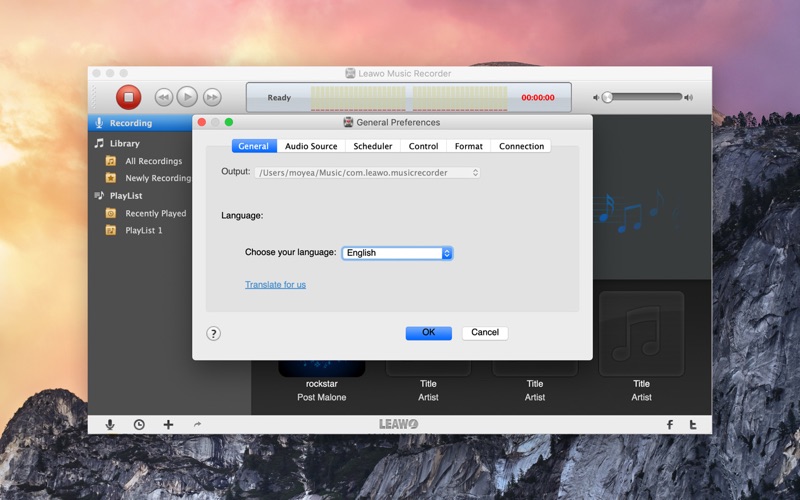Open the Connection tab
The height and width of the screenshot is (500, 800).
click(521, 146)
